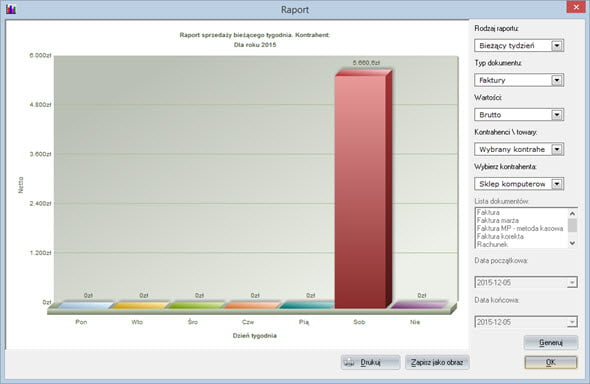The height and width of the screenshot is (384, 590).
Task: Click the printer icon on the Drukuj button
Action: click(x=350, y=363)
